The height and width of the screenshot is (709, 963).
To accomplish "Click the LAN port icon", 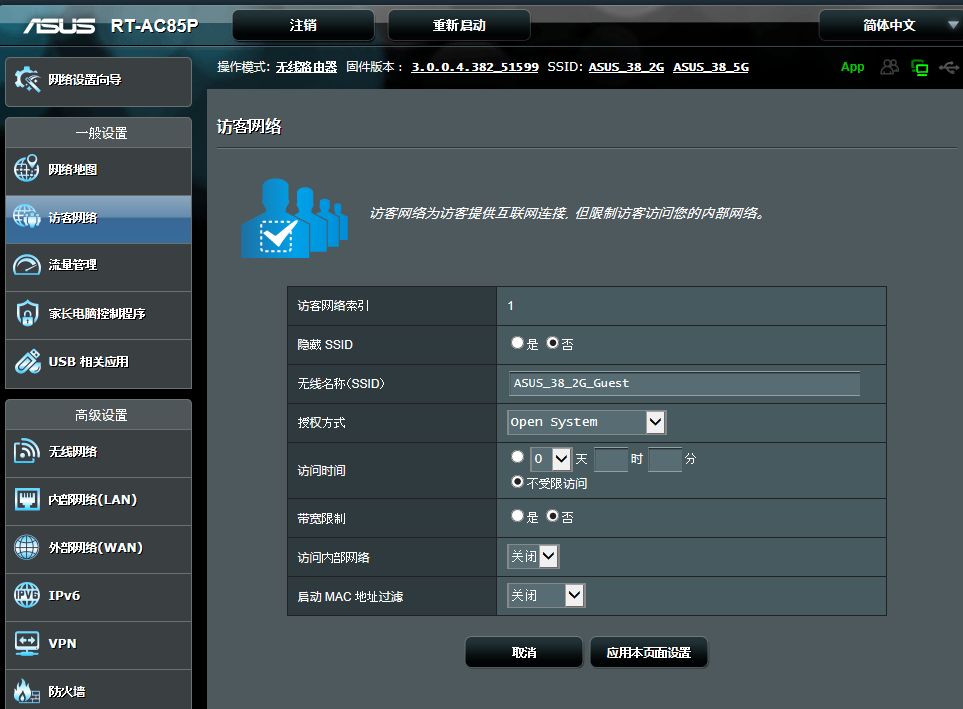I will coord(27,499).
